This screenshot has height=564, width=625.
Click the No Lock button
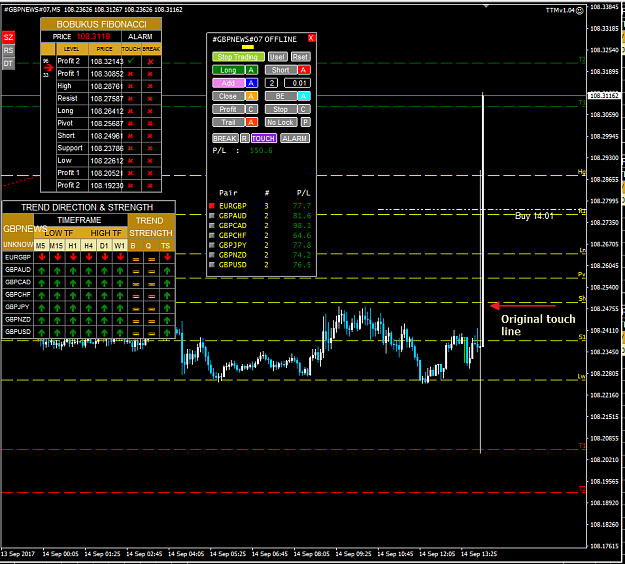pyautogui.click(x=281, y=122)
